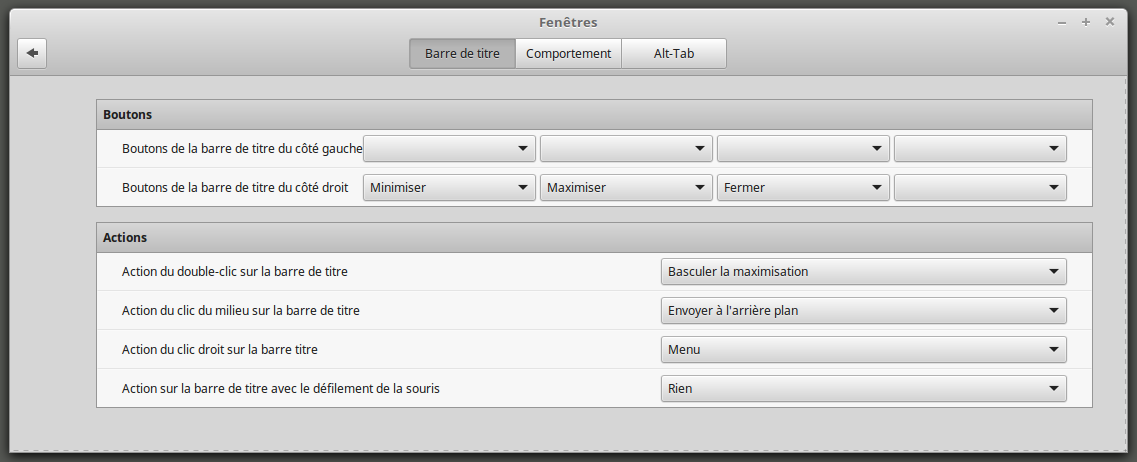Open the second left-side title bar button dropdown
The image size is (1137, 462).
626,149
